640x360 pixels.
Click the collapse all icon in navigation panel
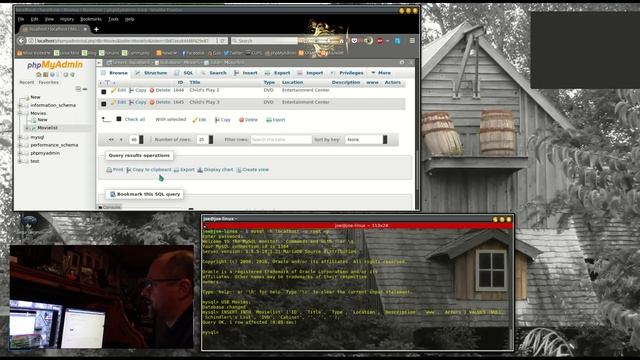[x=78, y=89]
